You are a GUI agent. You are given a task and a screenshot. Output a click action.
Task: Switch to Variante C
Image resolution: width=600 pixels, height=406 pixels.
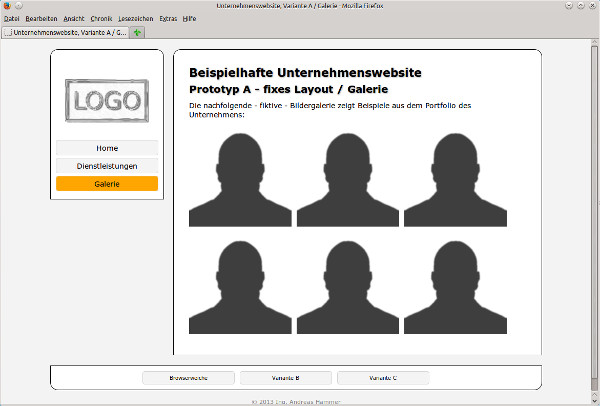383,378
